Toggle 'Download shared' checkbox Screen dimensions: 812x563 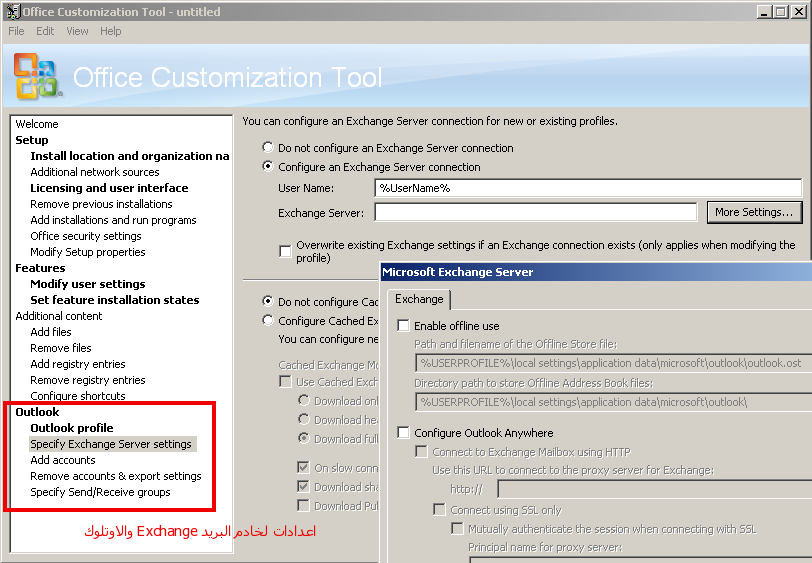[x=303, y=486]
